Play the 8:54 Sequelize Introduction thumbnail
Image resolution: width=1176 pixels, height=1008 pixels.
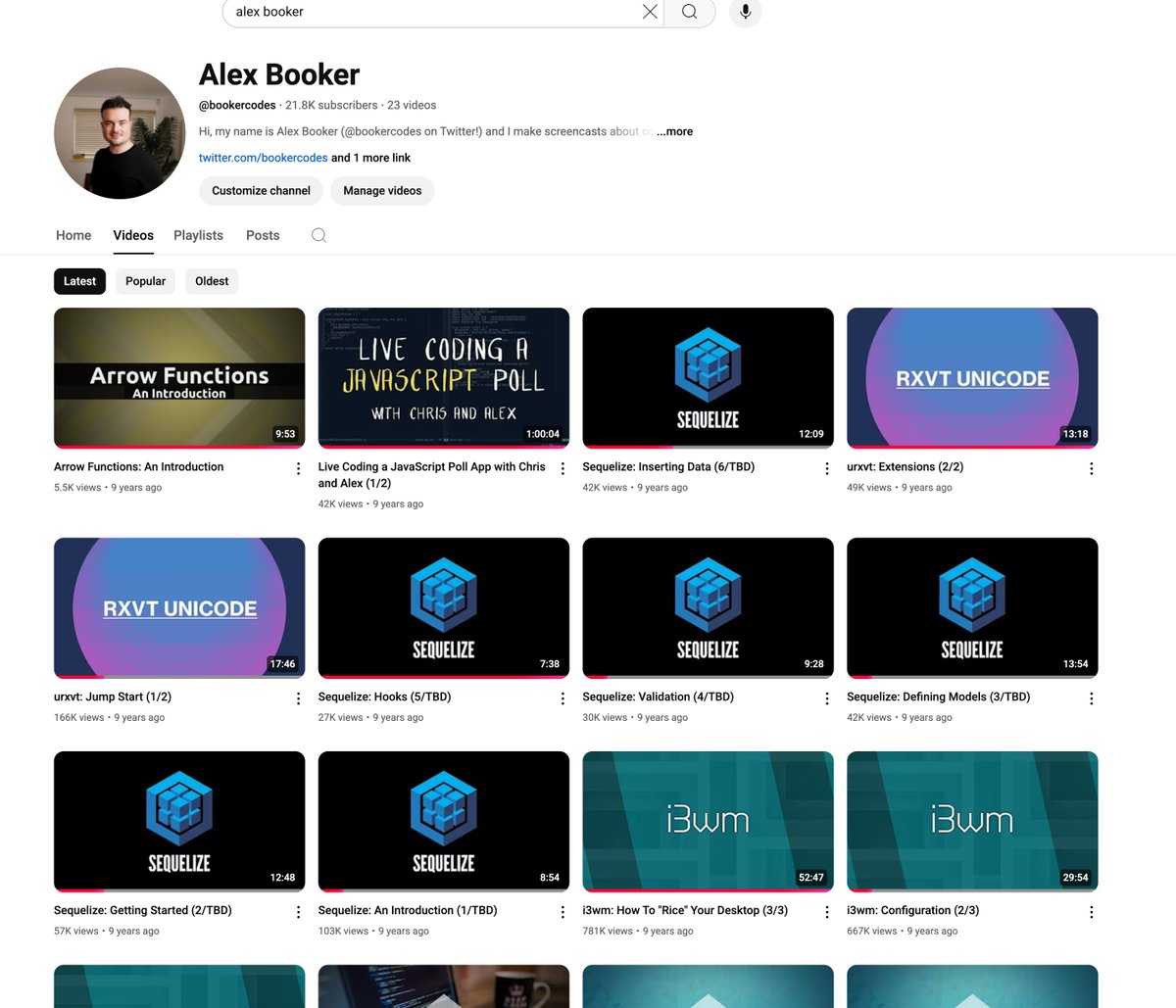pyautogui.click(x=444, y=822)
